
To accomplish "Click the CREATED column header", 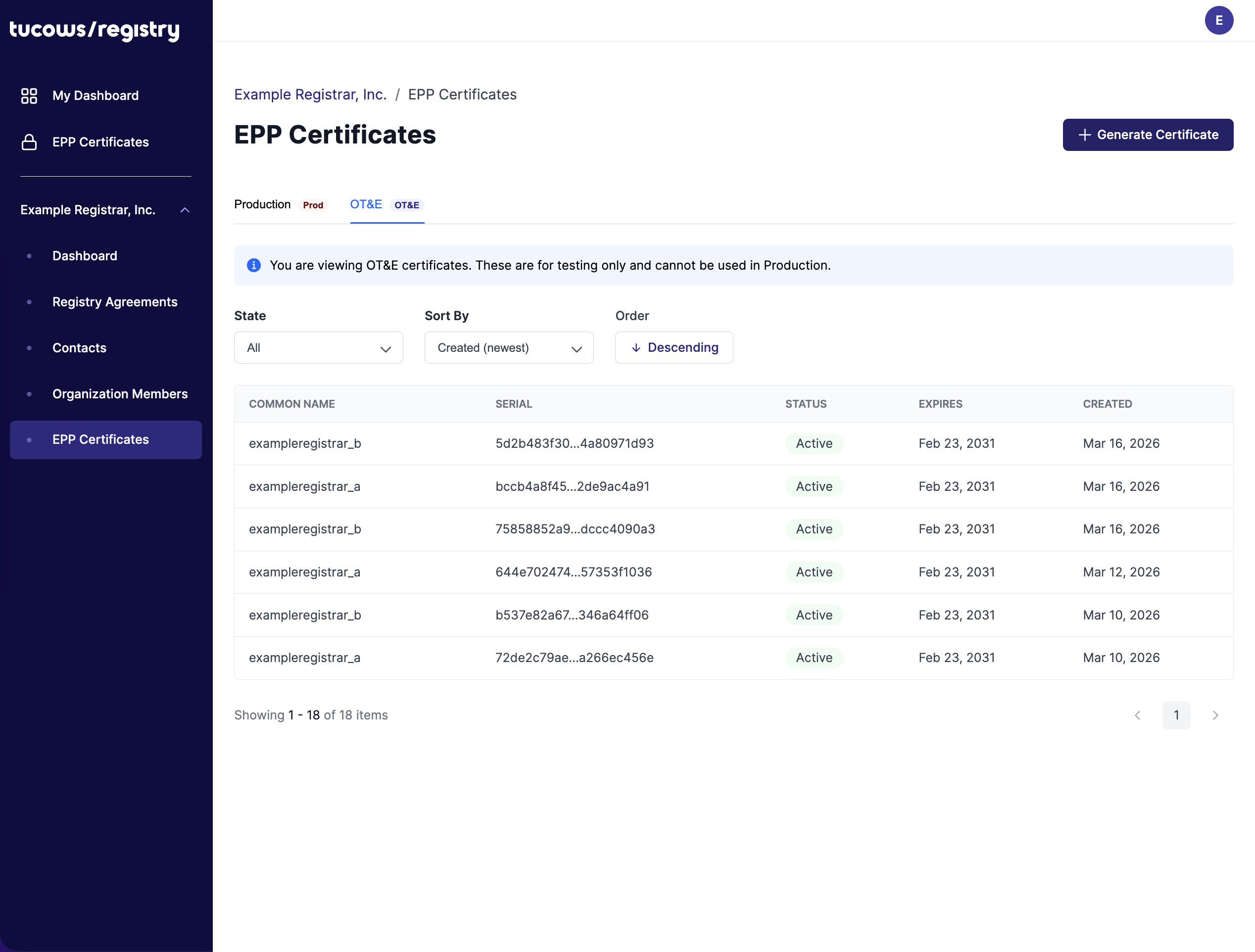I will tap(1107, 404).
